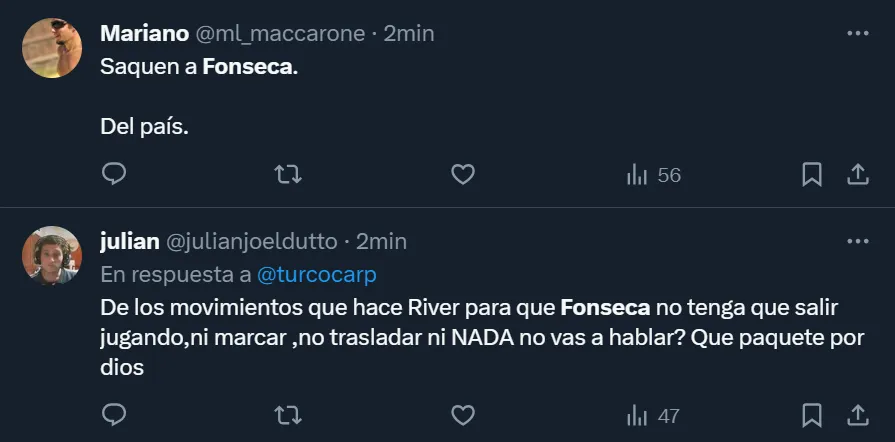Retweet julian's reply post
Screen dimensions: 895x442
point(288,414)
